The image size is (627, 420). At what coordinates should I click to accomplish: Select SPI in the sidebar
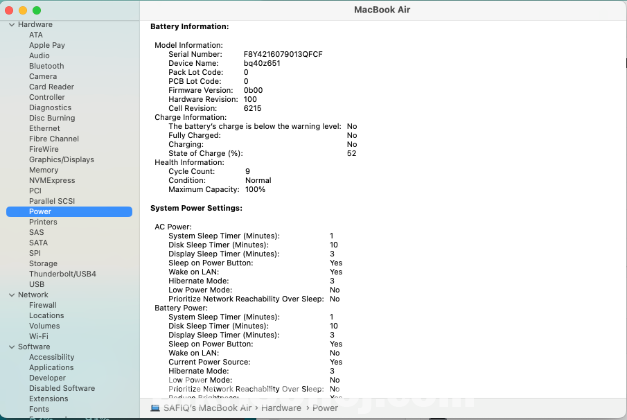(x=35, y=253)
